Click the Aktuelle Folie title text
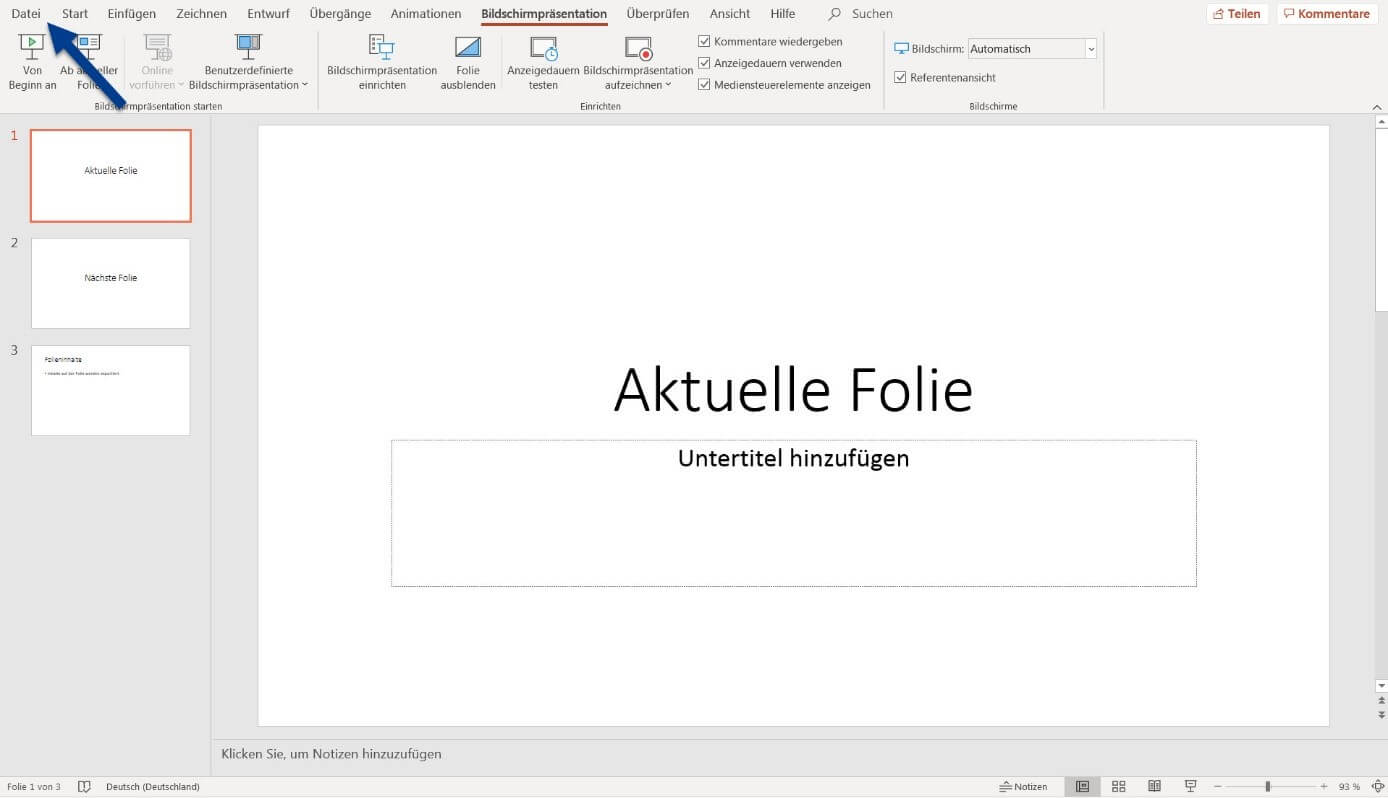The image size is (1388, 798). [x=793, y=389]
